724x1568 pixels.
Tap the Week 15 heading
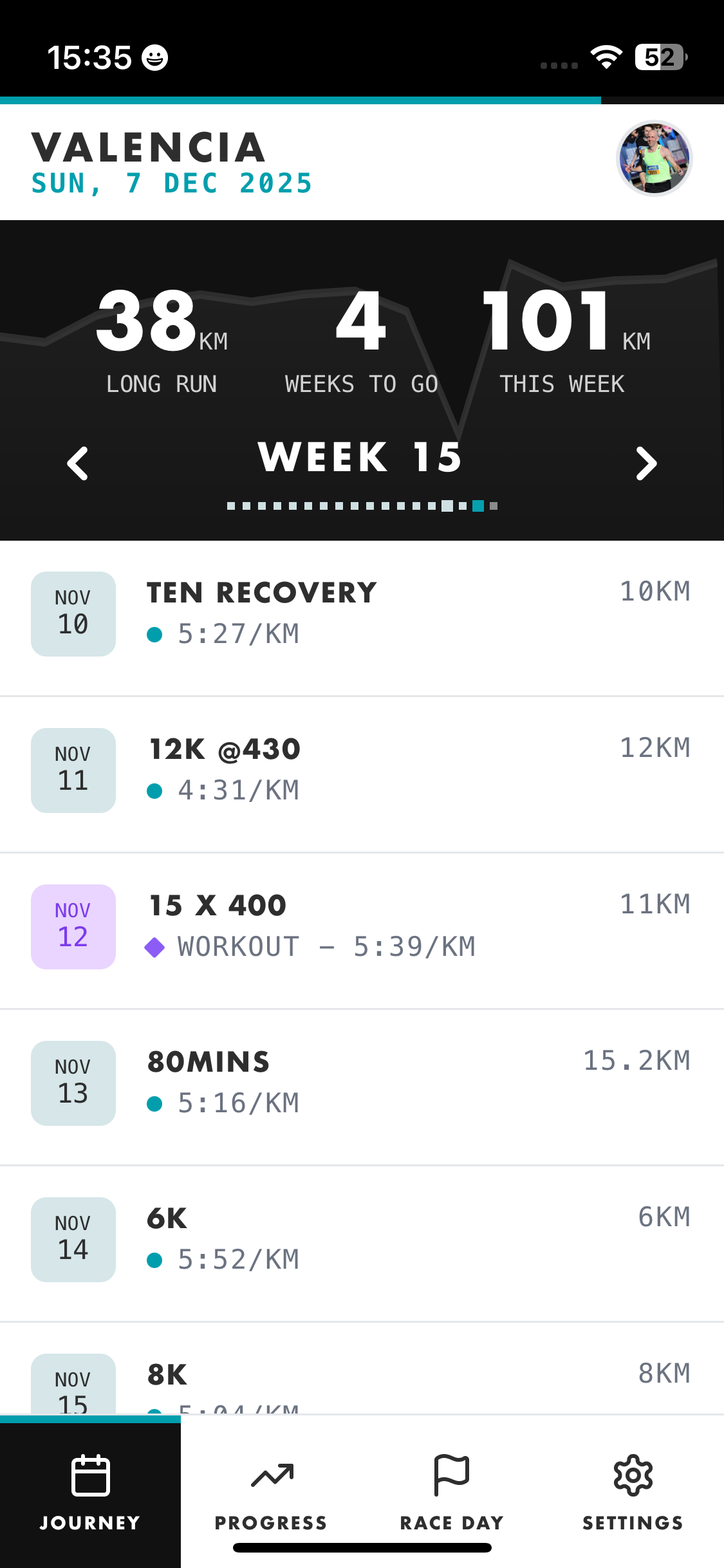[x=360, y=458]
